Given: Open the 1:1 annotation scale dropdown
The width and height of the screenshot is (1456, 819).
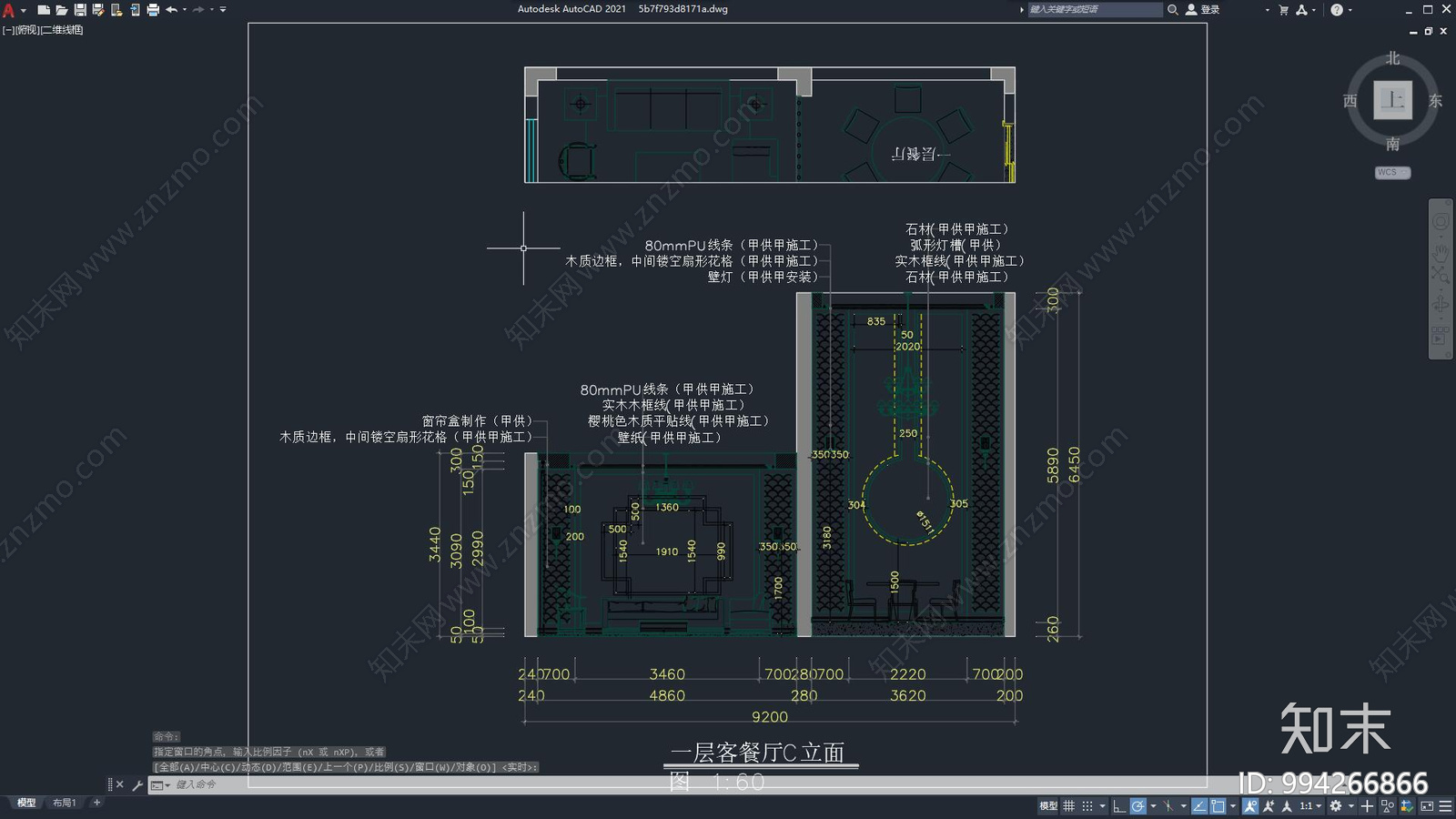Looking at the screenshot, I should click(x=1310, y=805).
